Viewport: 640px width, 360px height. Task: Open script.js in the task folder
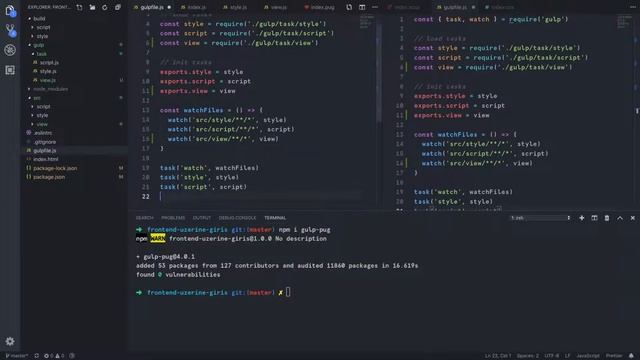tap(49, 62)
